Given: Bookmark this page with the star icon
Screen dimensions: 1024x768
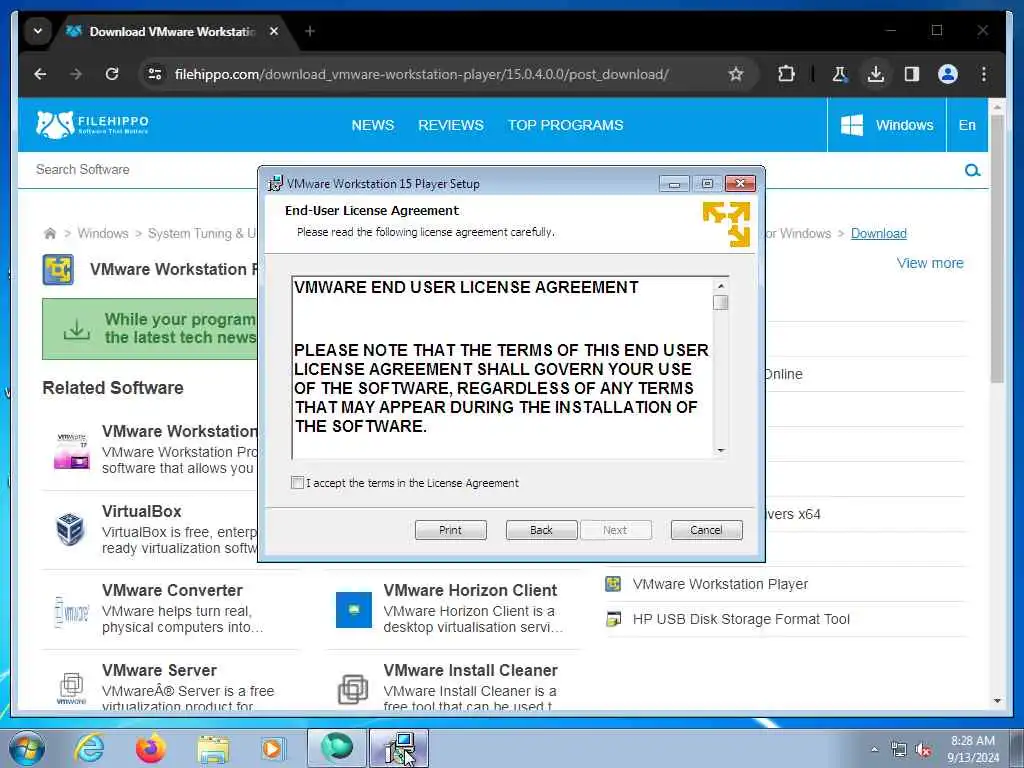Looking at the screenshot, I should coord(736,74).
